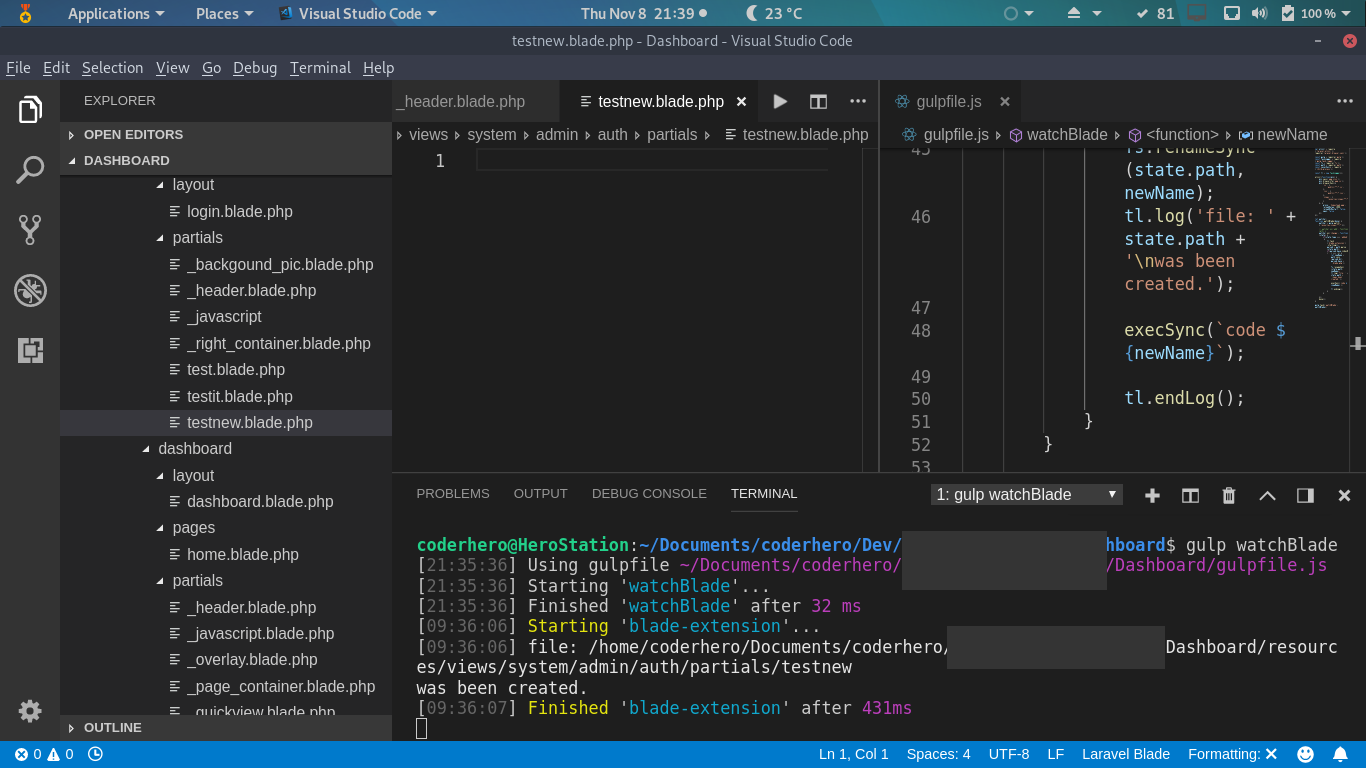The width and height of the screenshot is (1366, 768).
Task: Open the battery indicator in top panel
Action: tap(1314, 13)
